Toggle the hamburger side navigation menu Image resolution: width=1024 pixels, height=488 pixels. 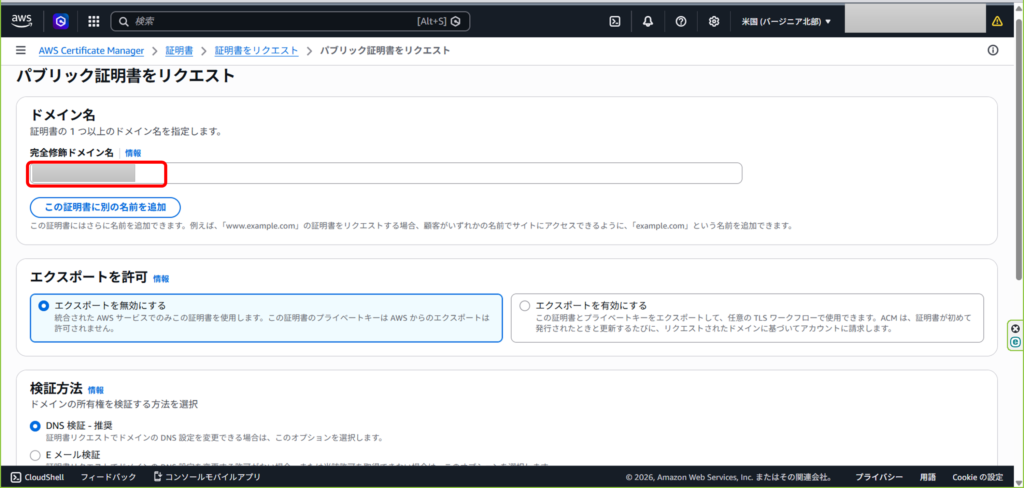pos(21,50)
